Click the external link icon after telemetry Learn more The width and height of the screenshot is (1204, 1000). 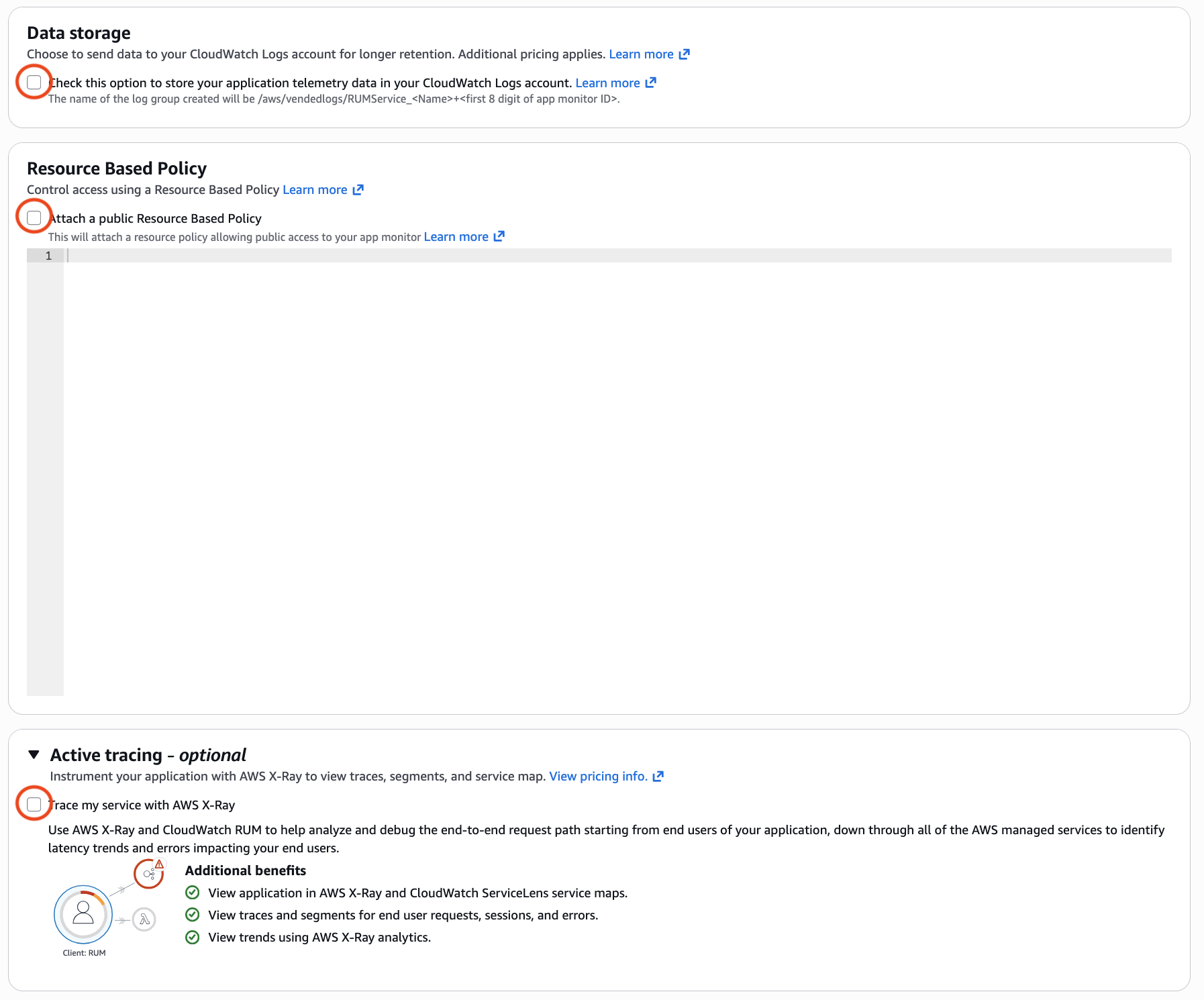point(650,83)
